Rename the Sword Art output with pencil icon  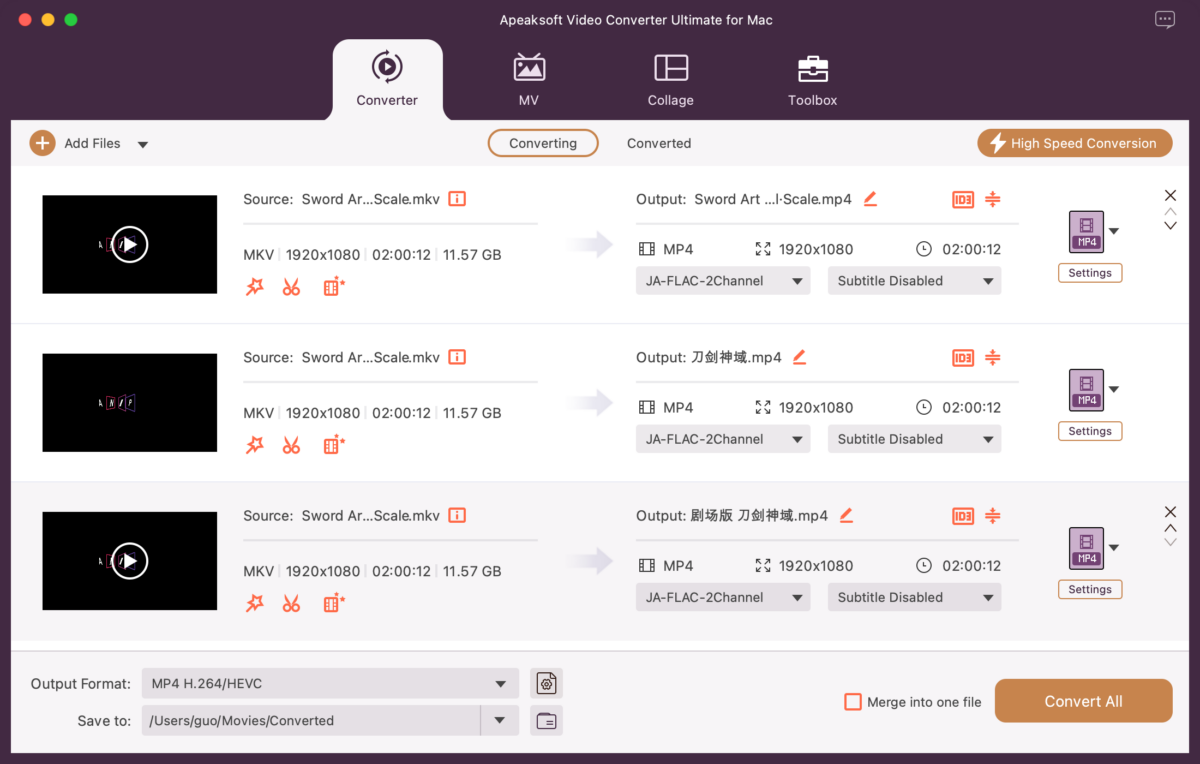pos(870,199)
